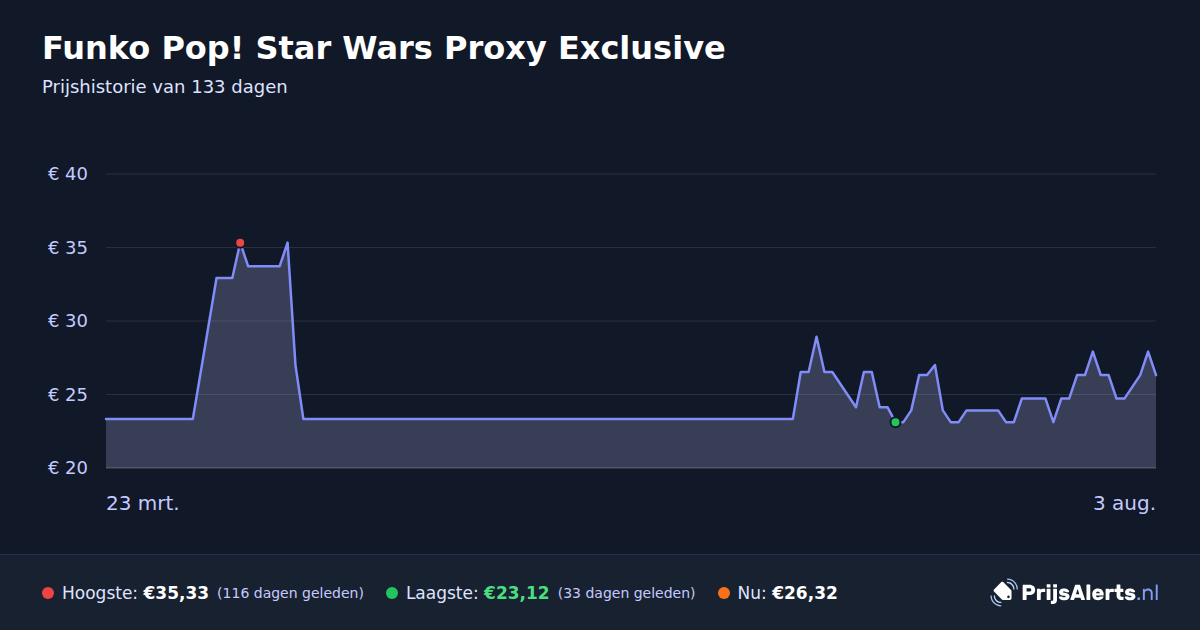Click the orange Nu legend dot
Image resolution: width=1200 pixels, height=630 pixels.
[x=724, y=593]
